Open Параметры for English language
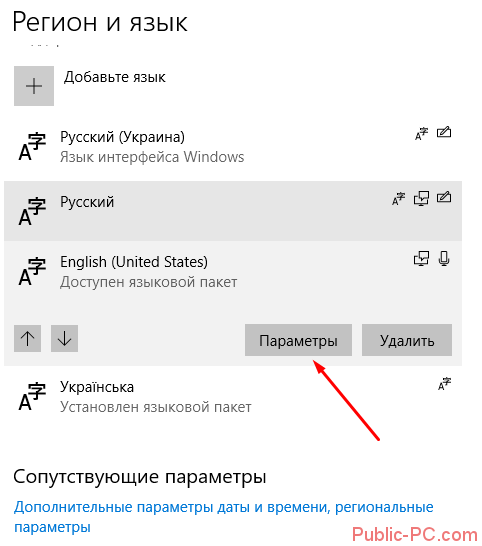 tap(298, 340)
